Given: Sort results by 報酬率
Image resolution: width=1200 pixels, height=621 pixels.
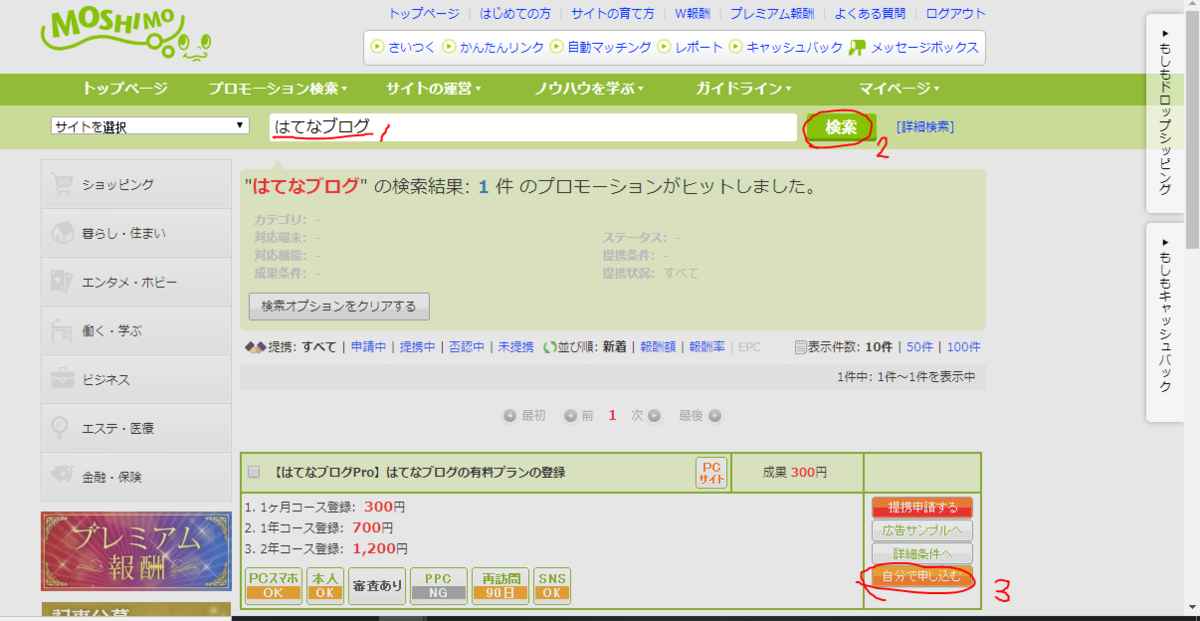Looking at the screenshot, I should pyautogui.click(x=707, y=347).
